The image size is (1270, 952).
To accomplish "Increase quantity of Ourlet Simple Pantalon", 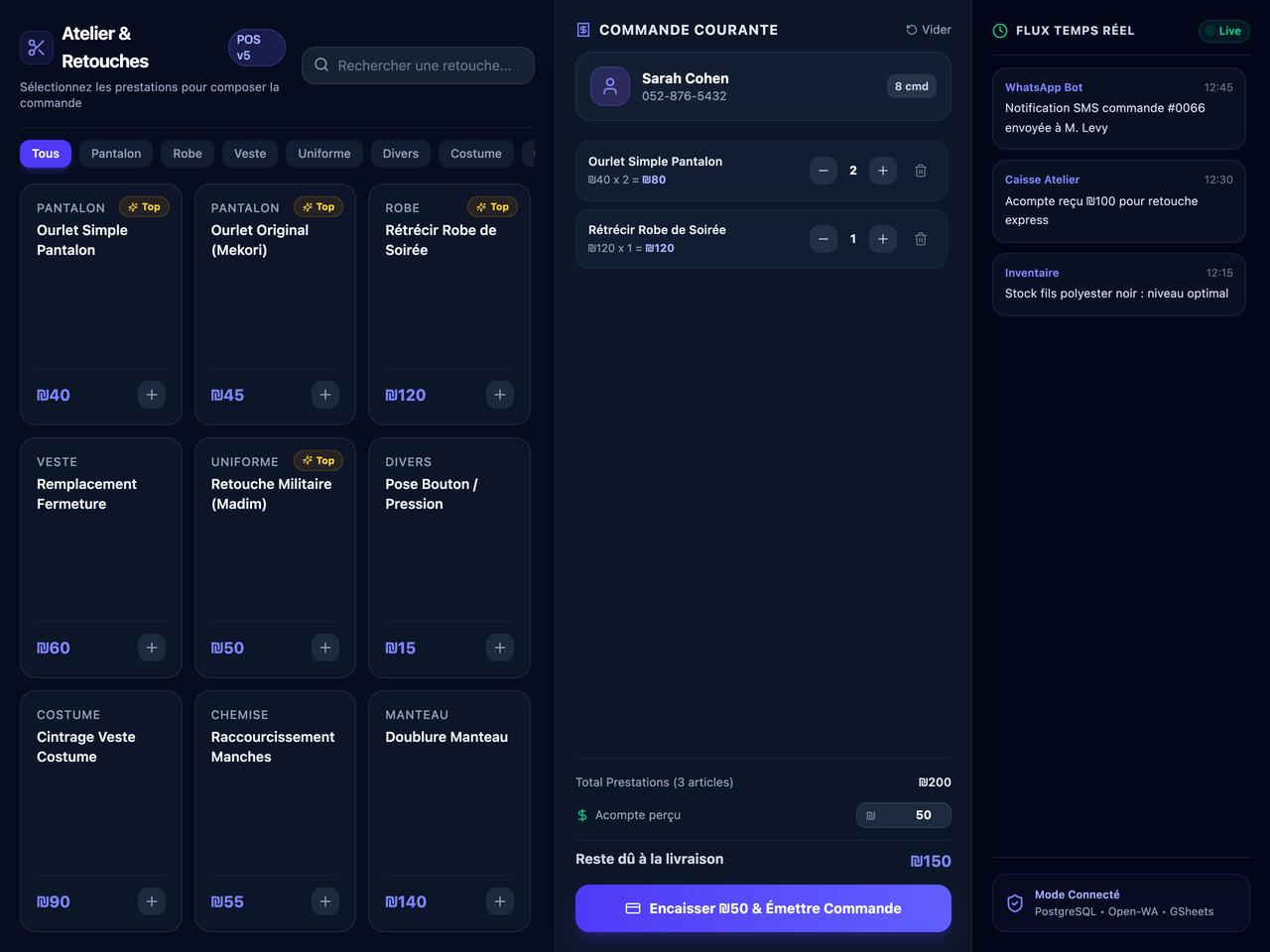I will pos(883,171).
